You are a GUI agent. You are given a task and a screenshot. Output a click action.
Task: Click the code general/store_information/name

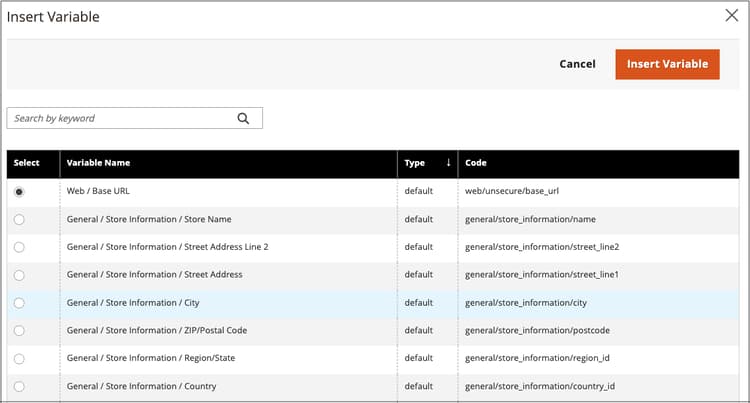pyautogui.click(x=530, y=219)
